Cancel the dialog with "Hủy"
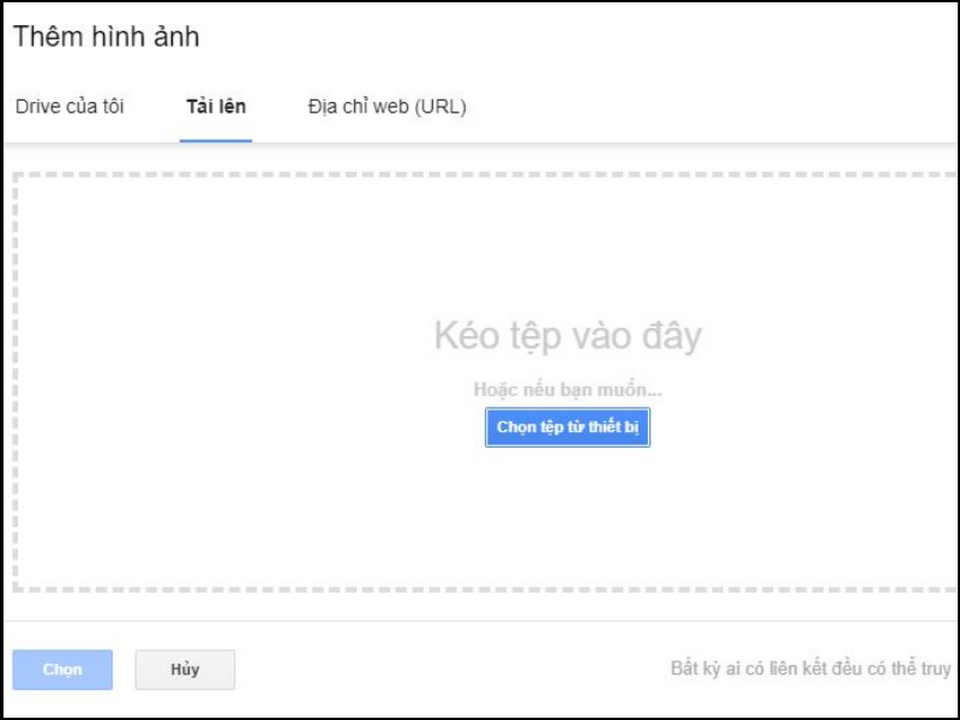This screenshot has height=720, width=960. click(185, 670)
